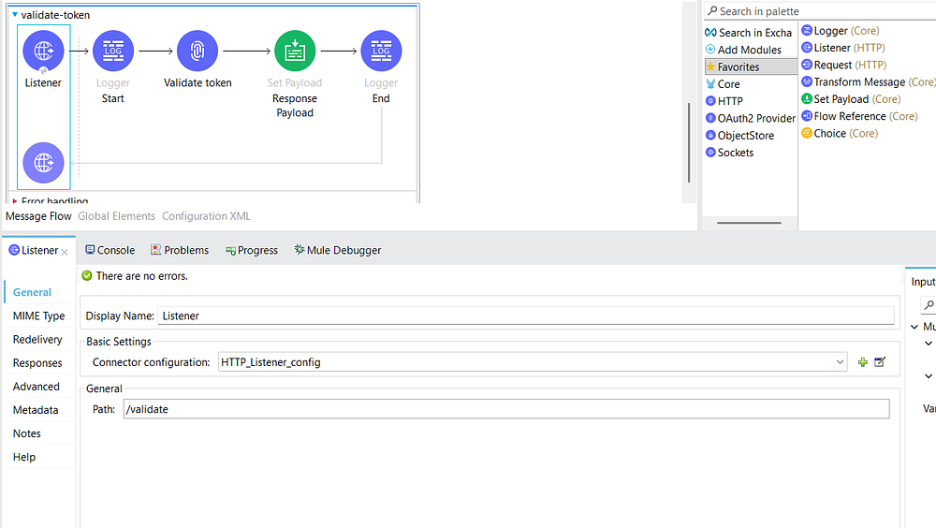Switch to Global Elements view
This screenshot has height=528, width=936.
pyautogui.click(x=116, y=216)
